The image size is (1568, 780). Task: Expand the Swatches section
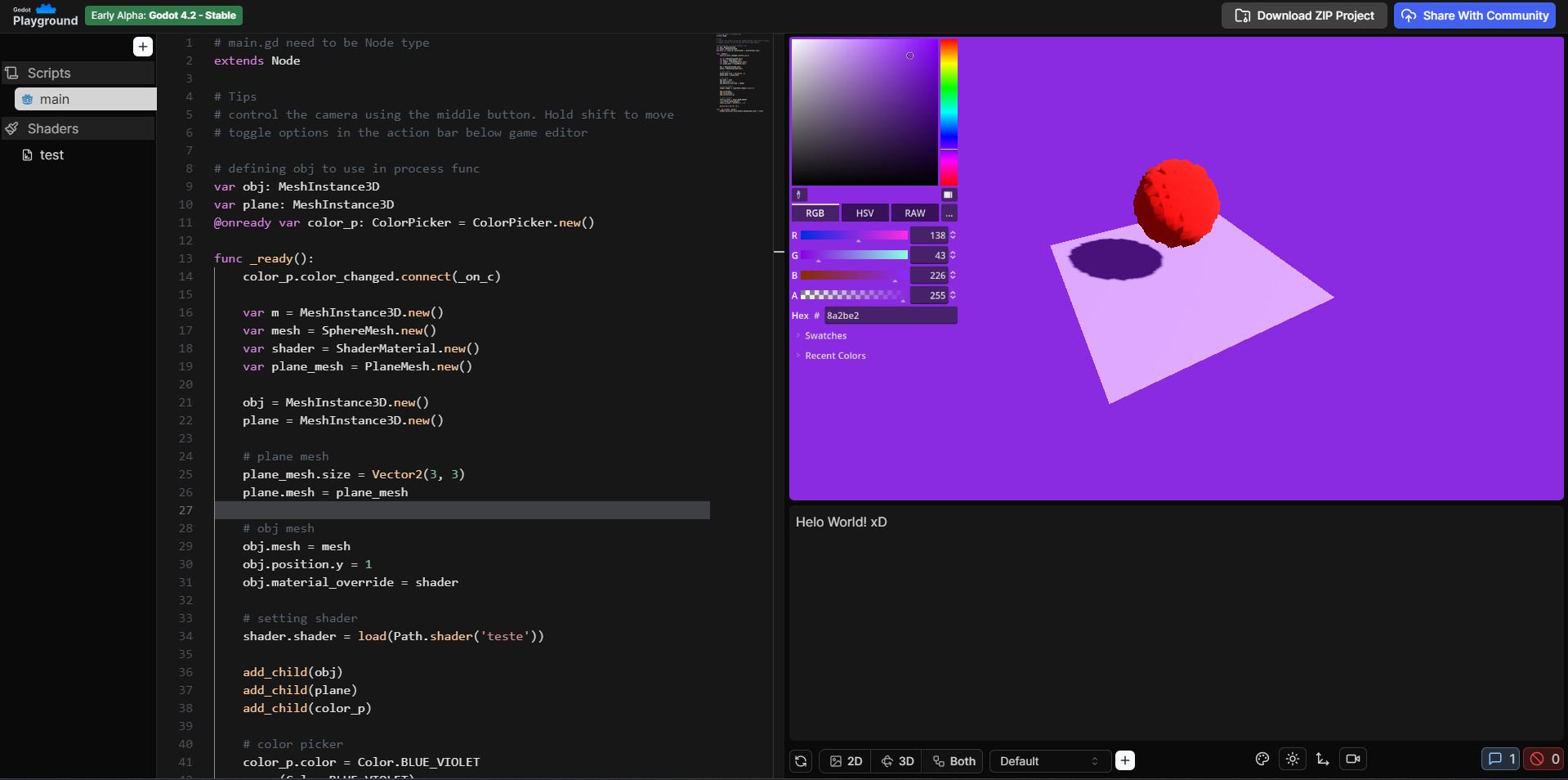click(825, 336)
